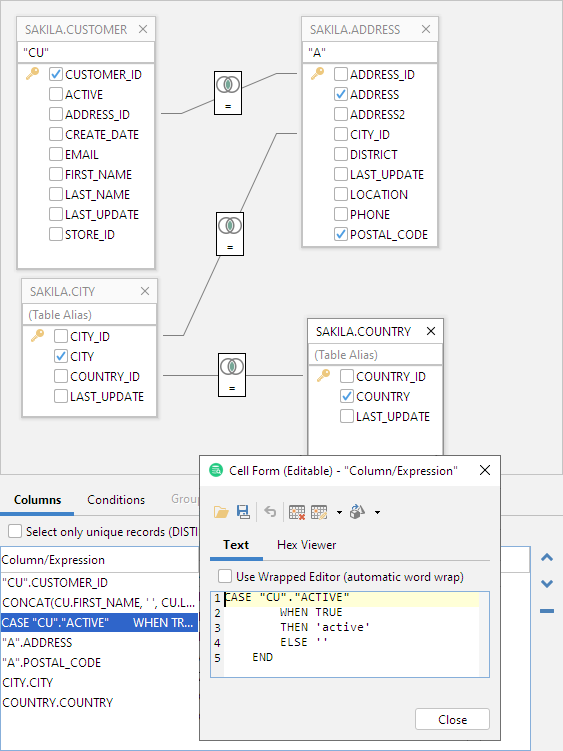
Task: Select the "A".ADDRESS column row
Action: point(99,643)
